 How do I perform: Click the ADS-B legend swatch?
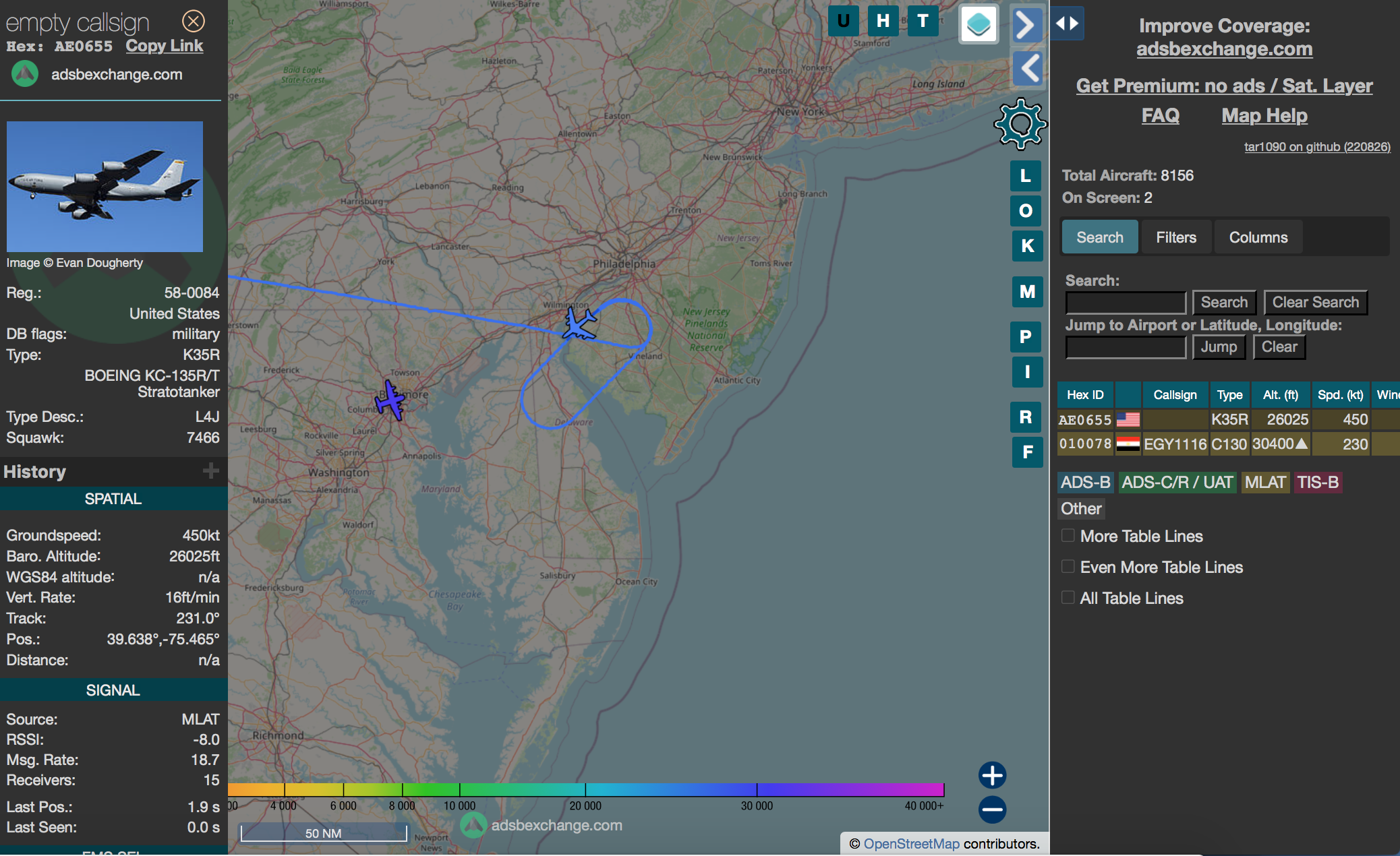(x=1085, y=483)
